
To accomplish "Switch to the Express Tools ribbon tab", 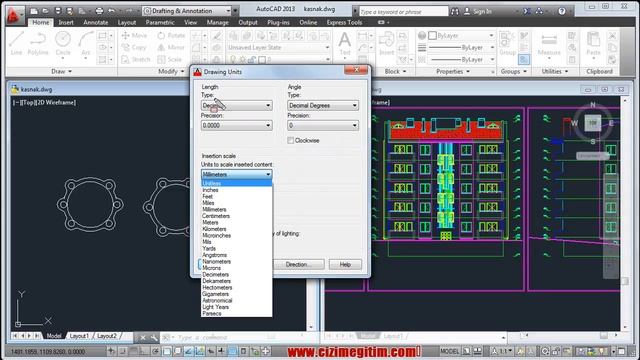I will [x=344, y=22].
